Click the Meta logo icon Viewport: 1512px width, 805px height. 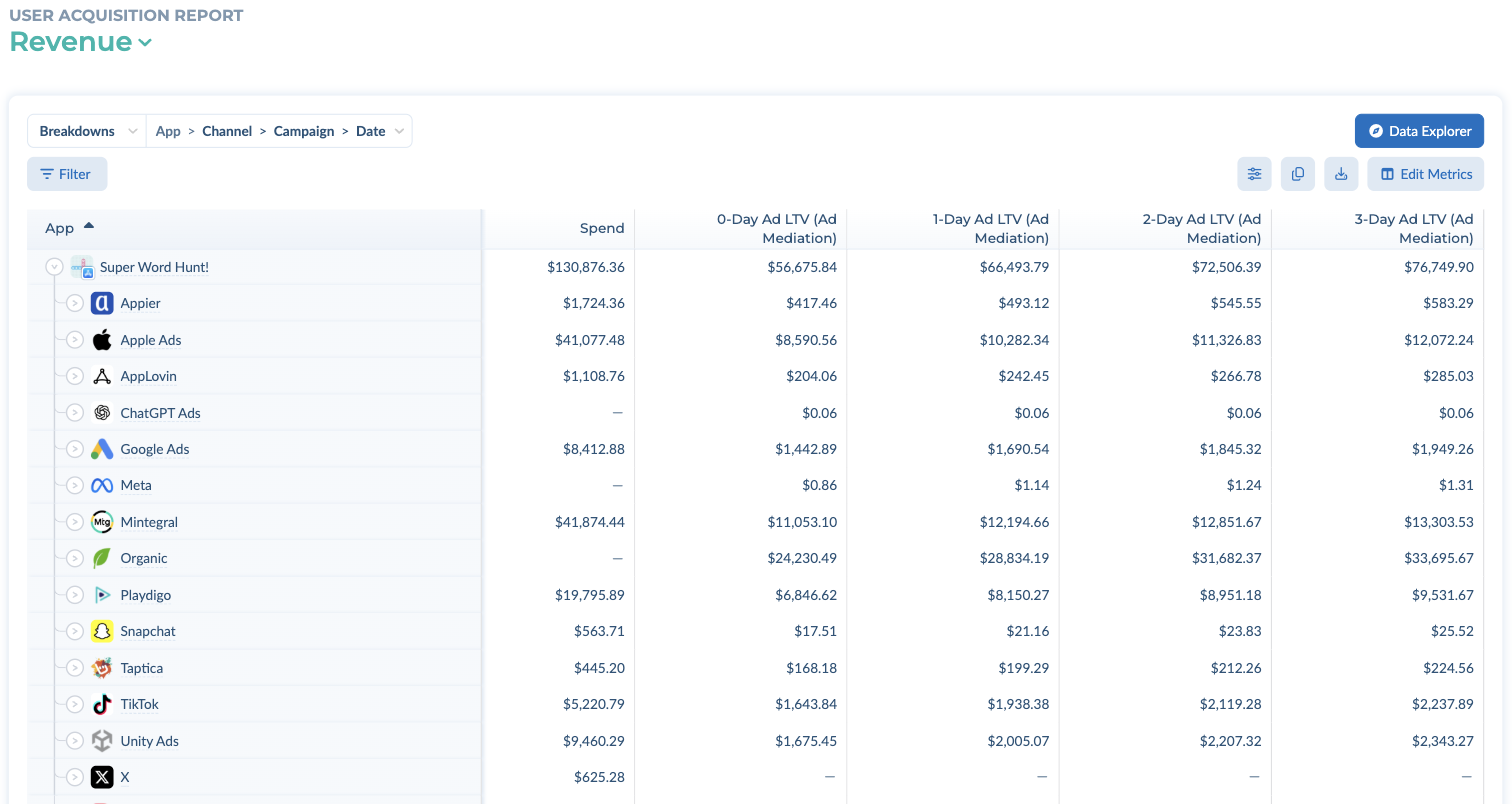click(102, 485)
